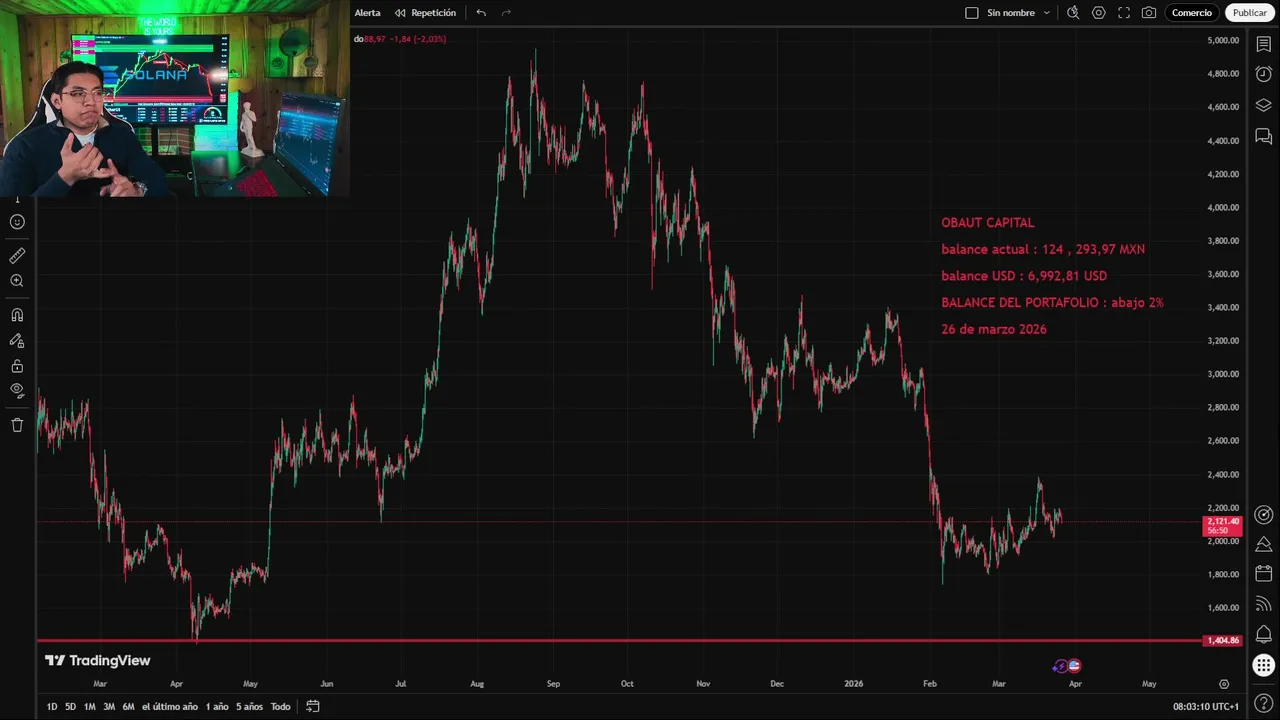Image resolution: width=1280 pixels, height=720 pixels.
Task: Click the trash Remove drawings icon
Action: [x=17, y=425]
